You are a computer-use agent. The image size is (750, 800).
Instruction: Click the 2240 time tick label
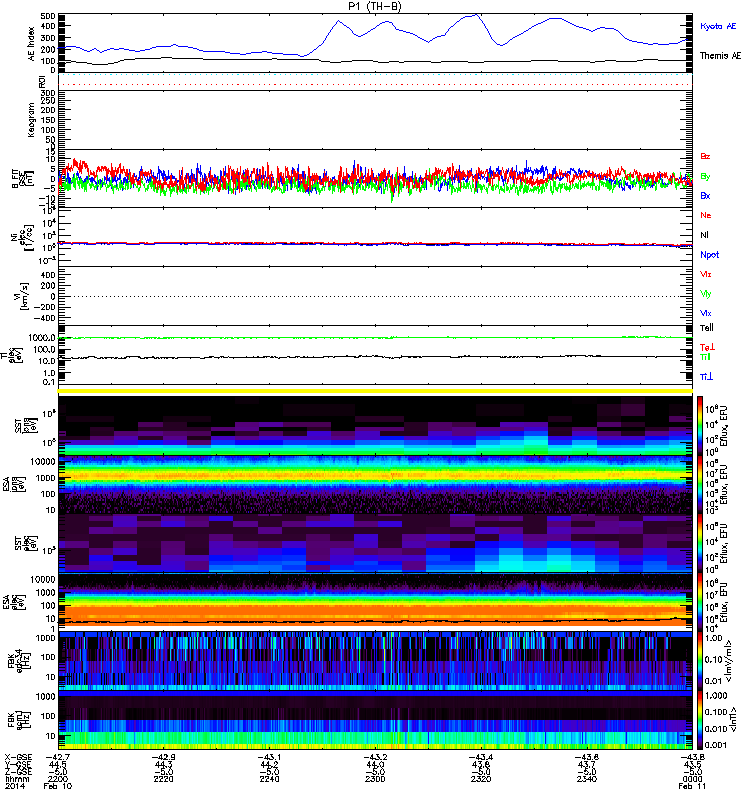click(269, 779)
